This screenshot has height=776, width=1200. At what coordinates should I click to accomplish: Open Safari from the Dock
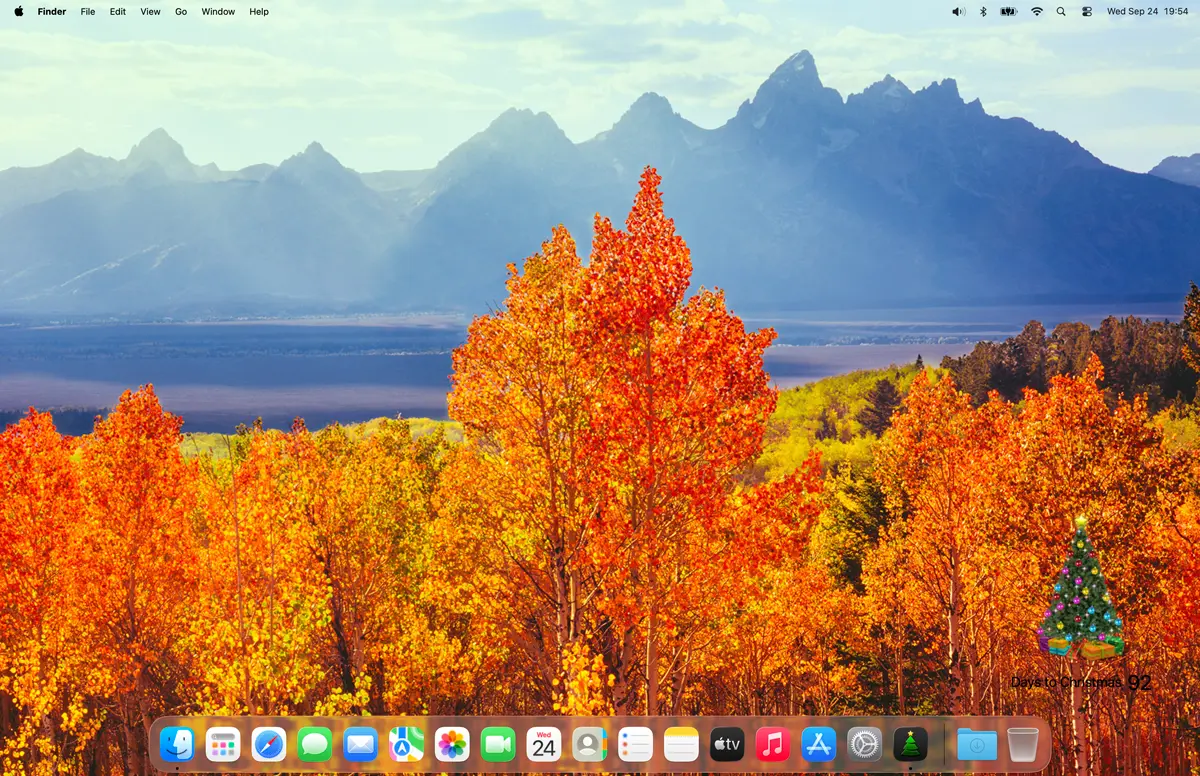269,744
